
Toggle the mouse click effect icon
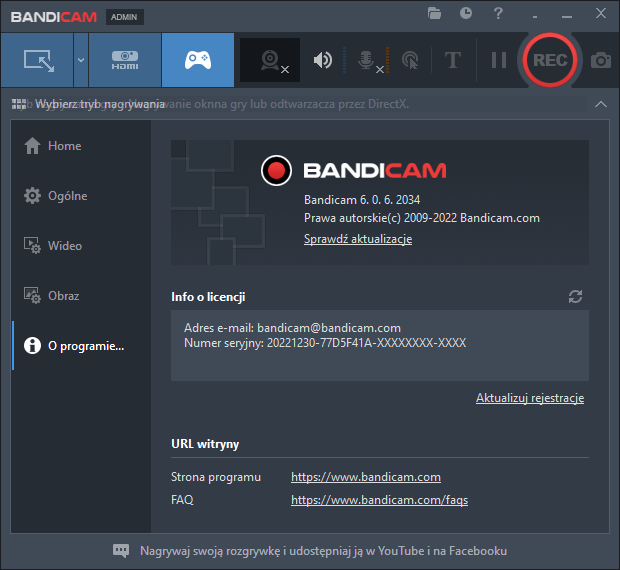click(x=410, y=60)
